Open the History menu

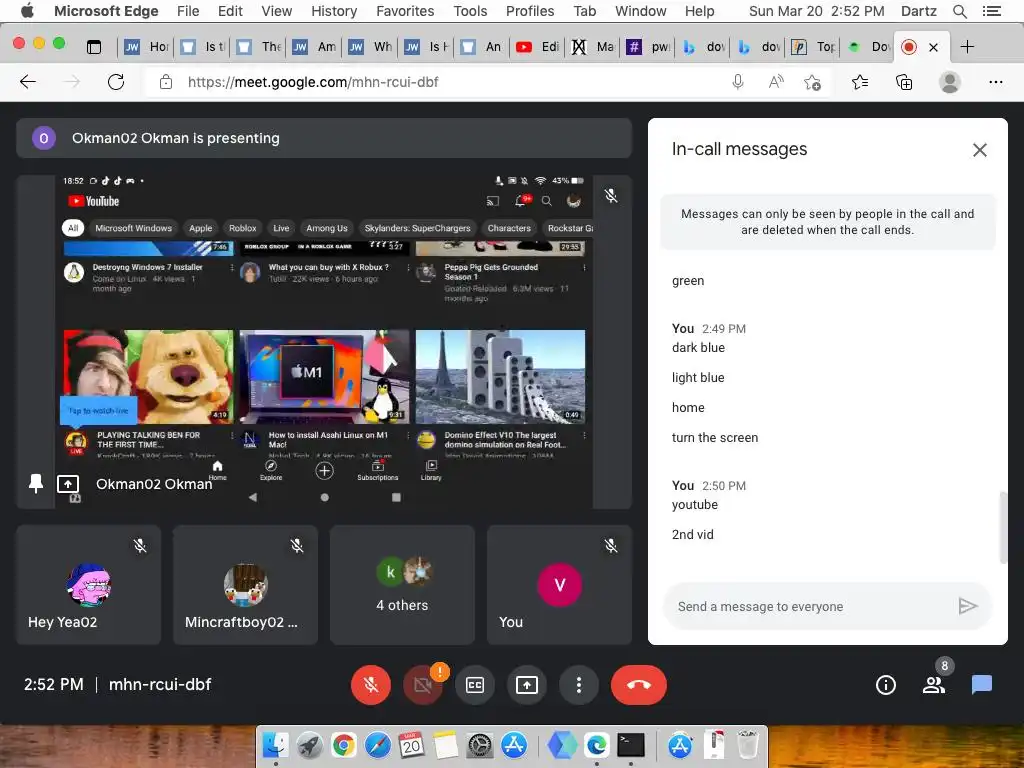pyautogui.click(x=334, y=11)
